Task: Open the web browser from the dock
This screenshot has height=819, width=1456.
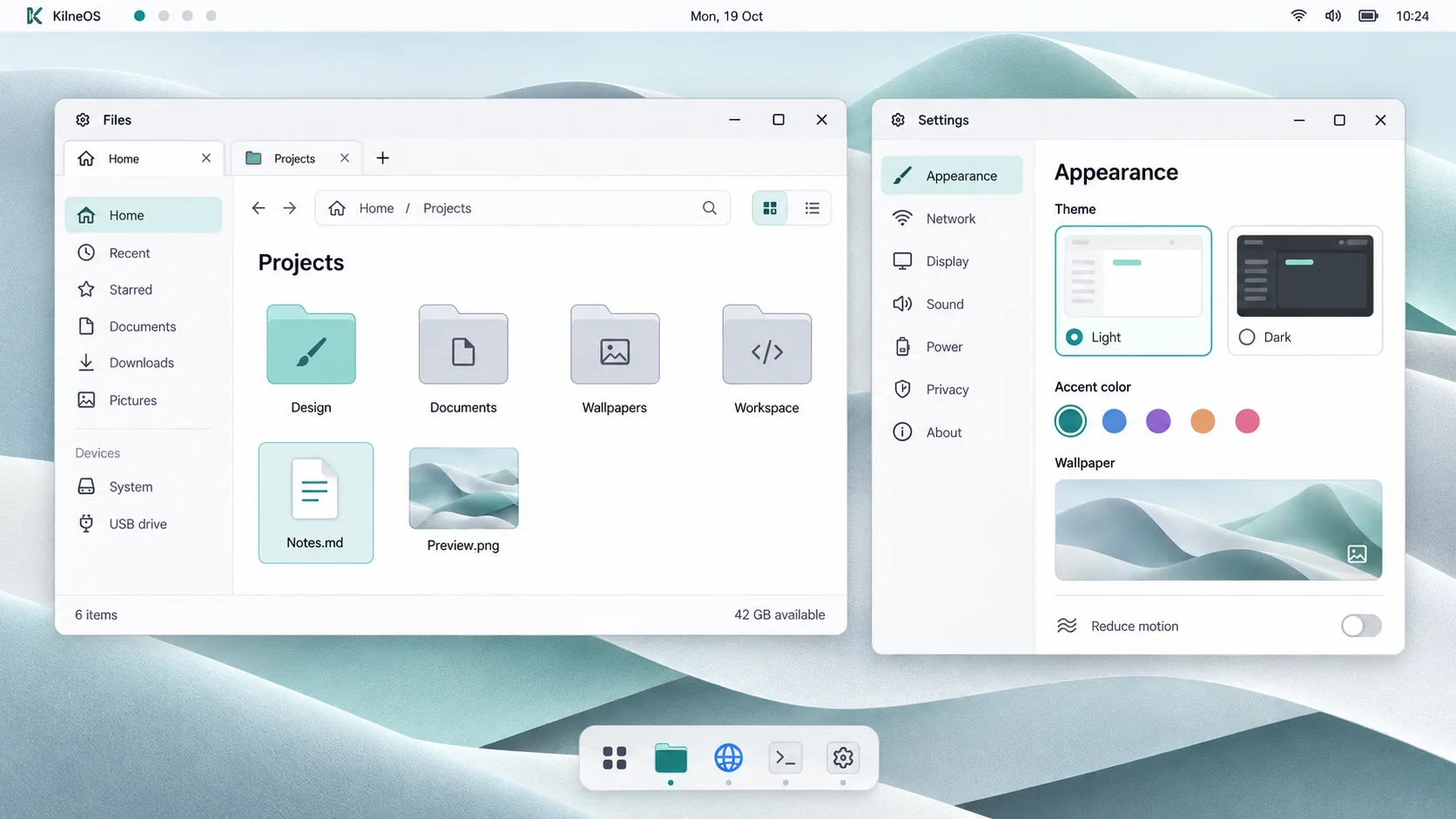Action: pyautogui.click(x=728, y=758)
